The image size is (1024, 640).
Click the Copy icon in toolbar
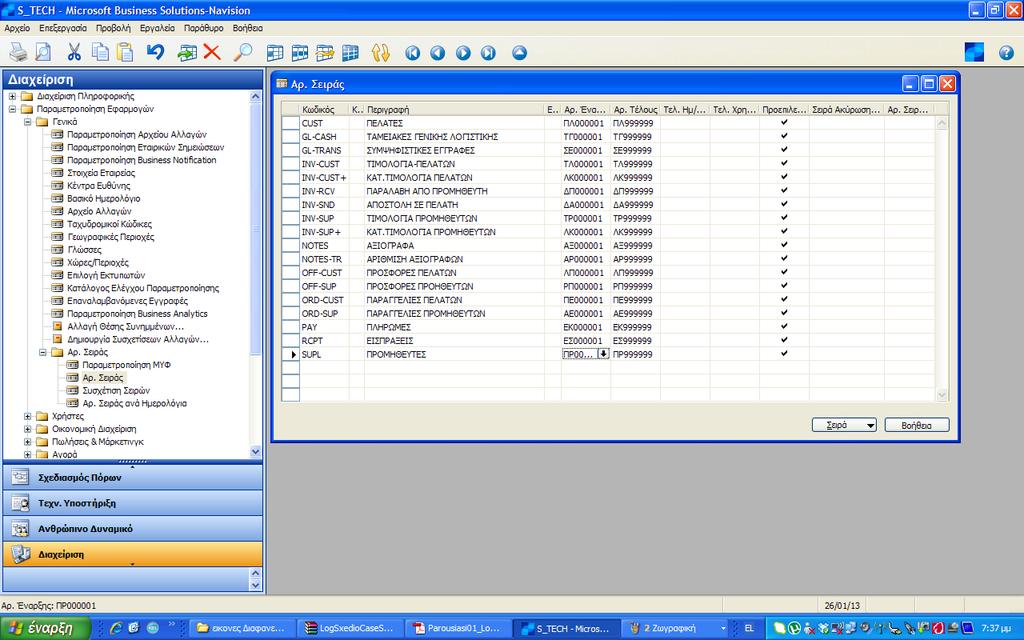point(100,52)
